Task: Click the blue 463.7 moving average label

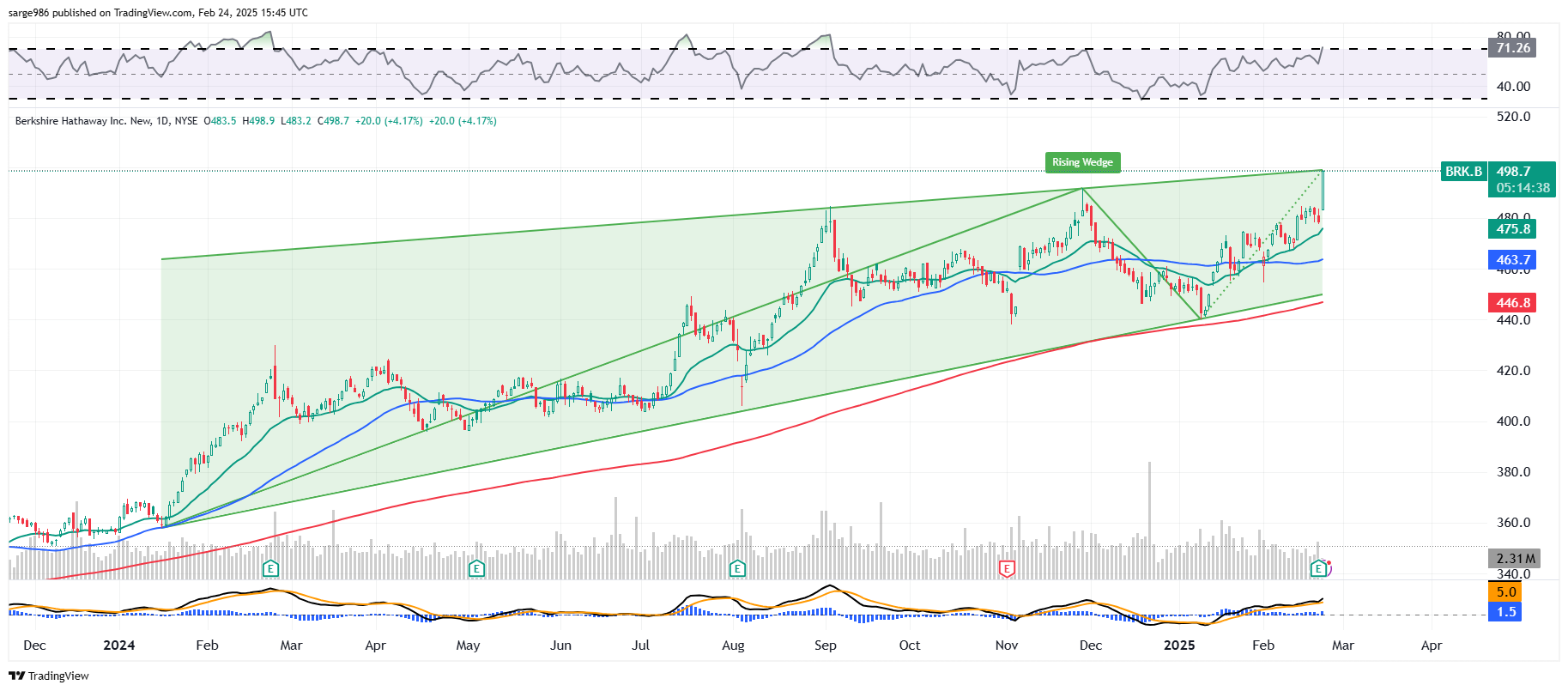Action: click(1512, 260)
